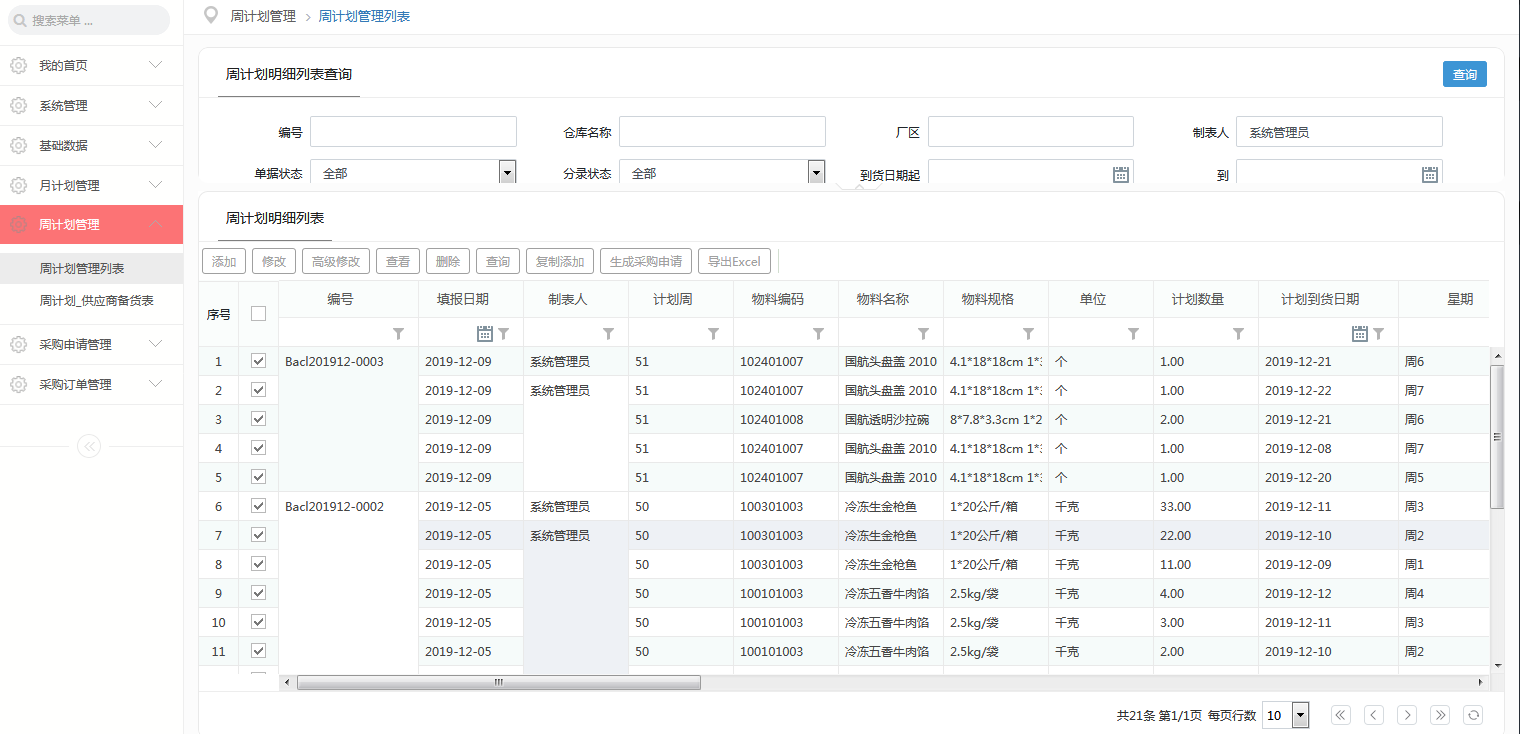Click the filter icon under 计划数量 column
This screenshot has width=1520, height=734.
[x=1238, y=333]
